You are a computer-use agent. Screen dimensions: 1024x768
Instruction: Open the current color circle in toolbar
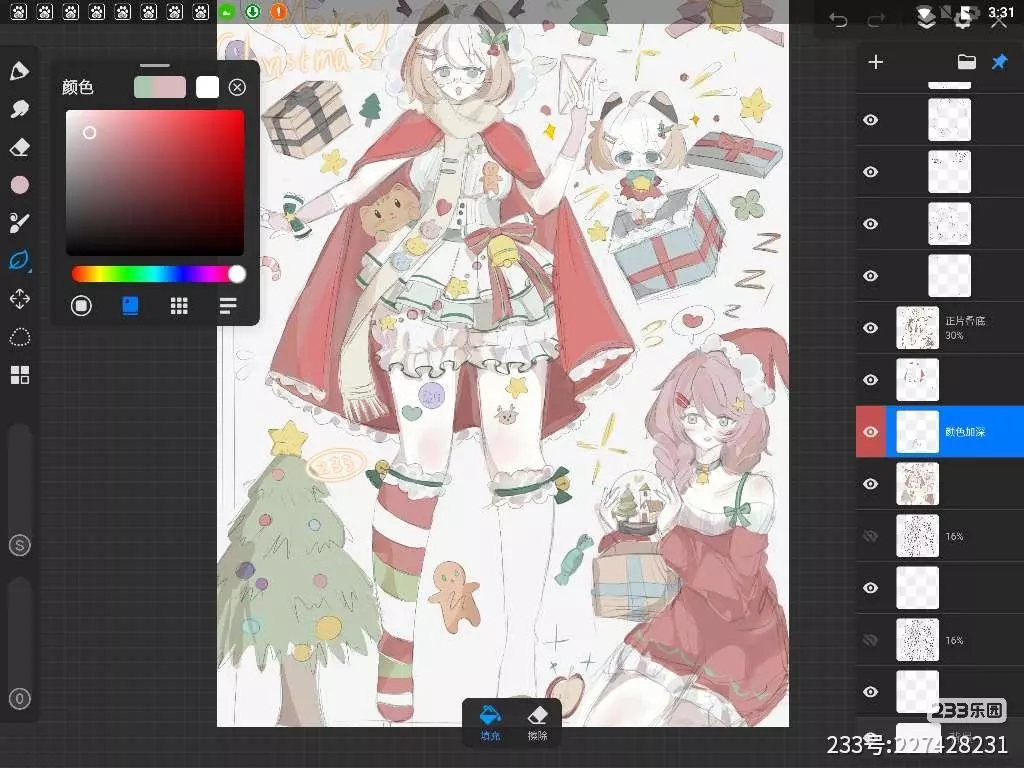coord(20,185)
